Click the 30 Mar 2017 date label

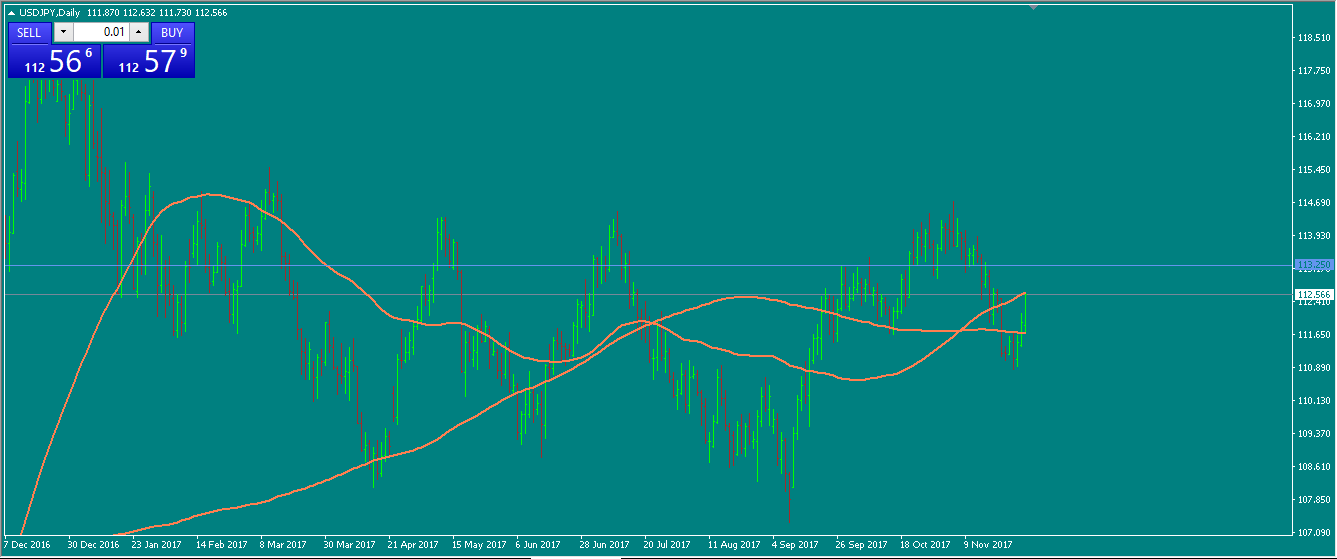(x=349, y=545)
